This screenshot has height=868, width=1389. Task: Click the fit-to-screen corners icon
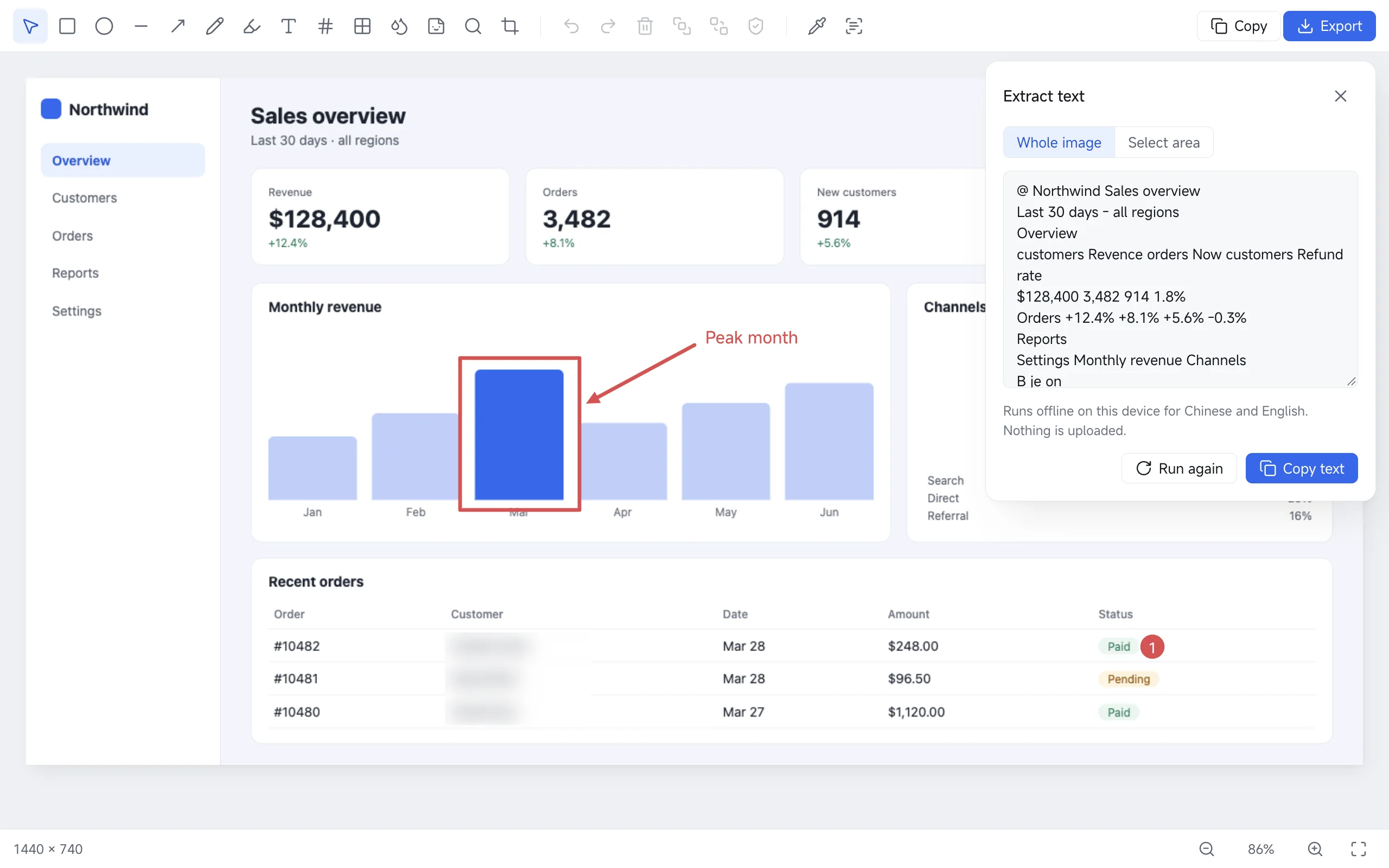tap(1358, 848)
